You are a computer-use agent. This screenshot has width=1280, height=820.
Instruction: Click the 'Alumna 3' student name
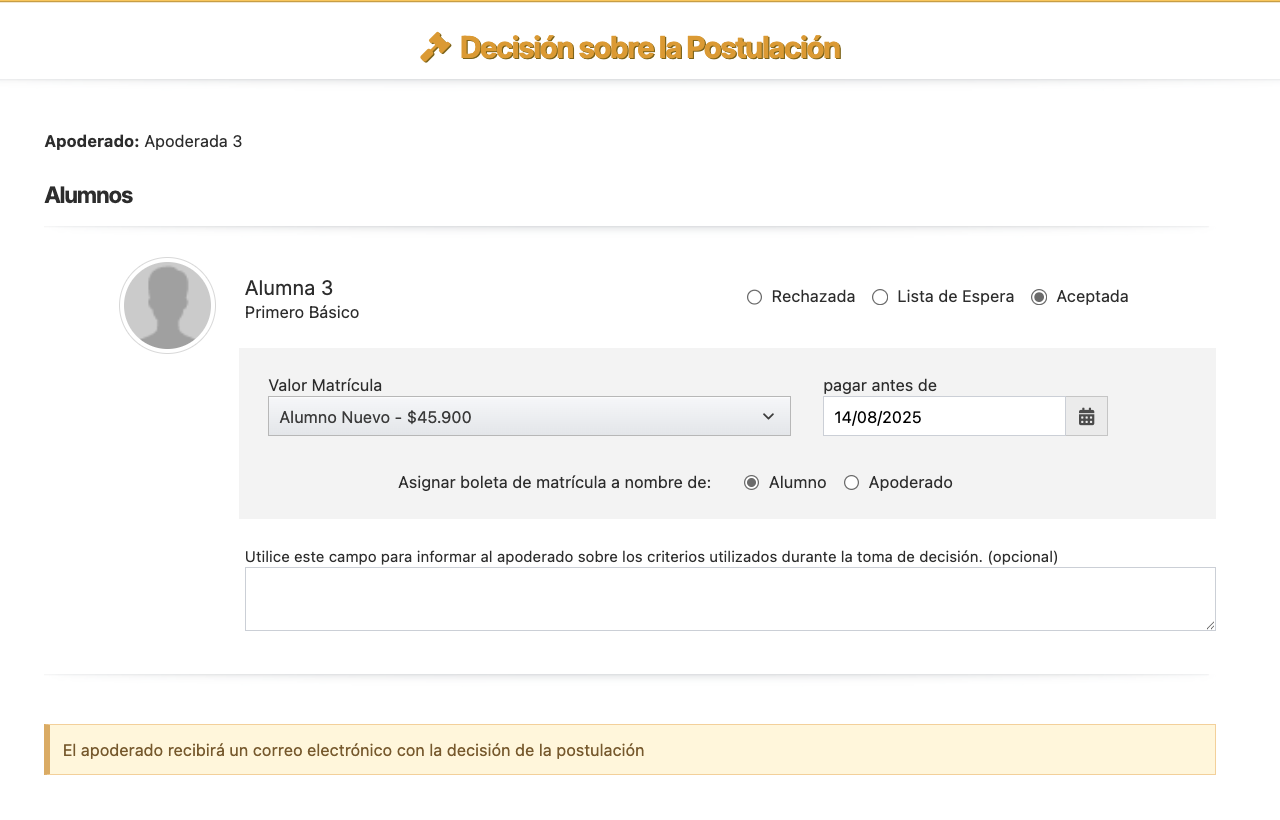289,287
